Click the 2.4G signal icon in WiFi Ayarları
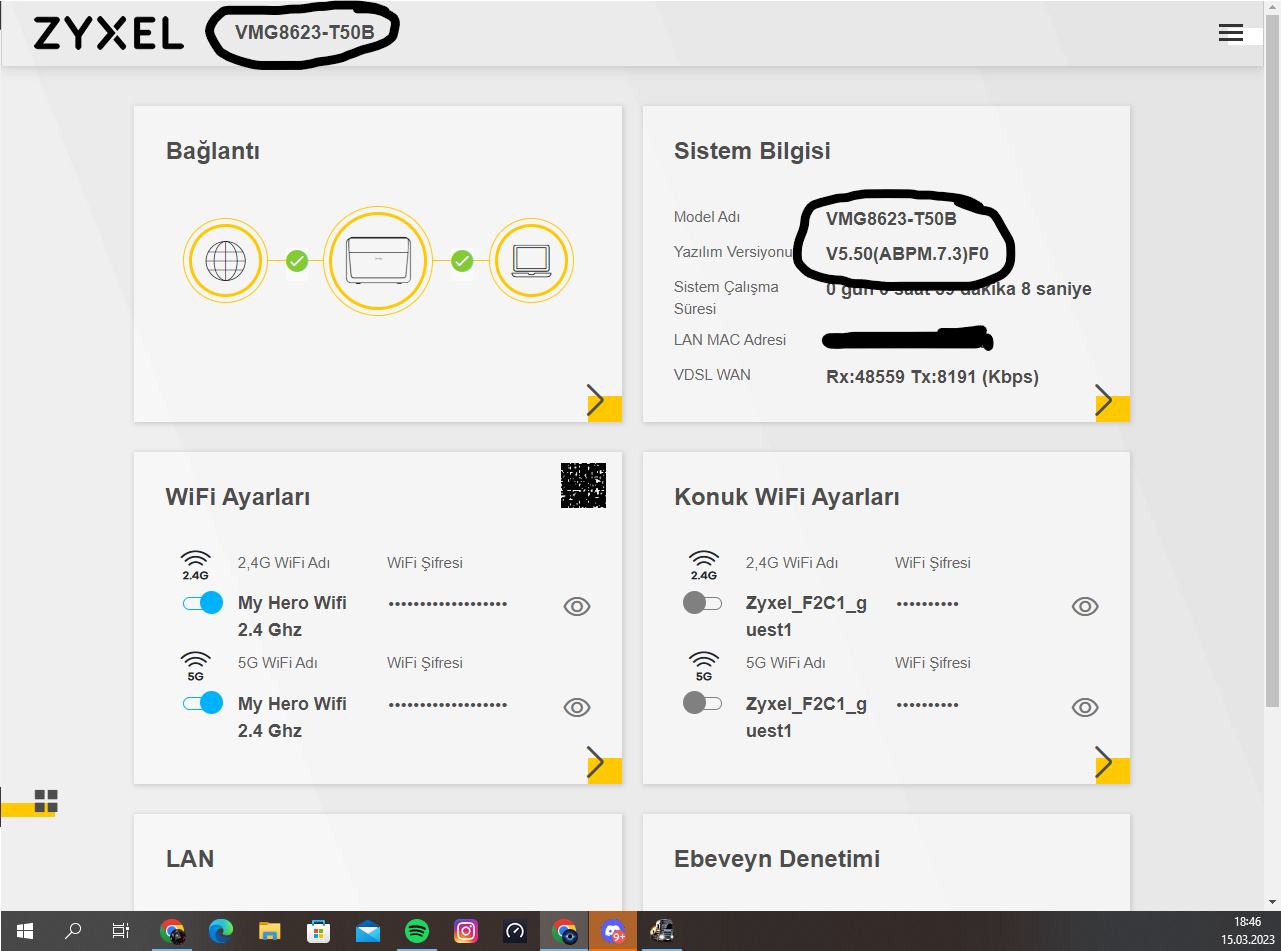 (195, 565)
